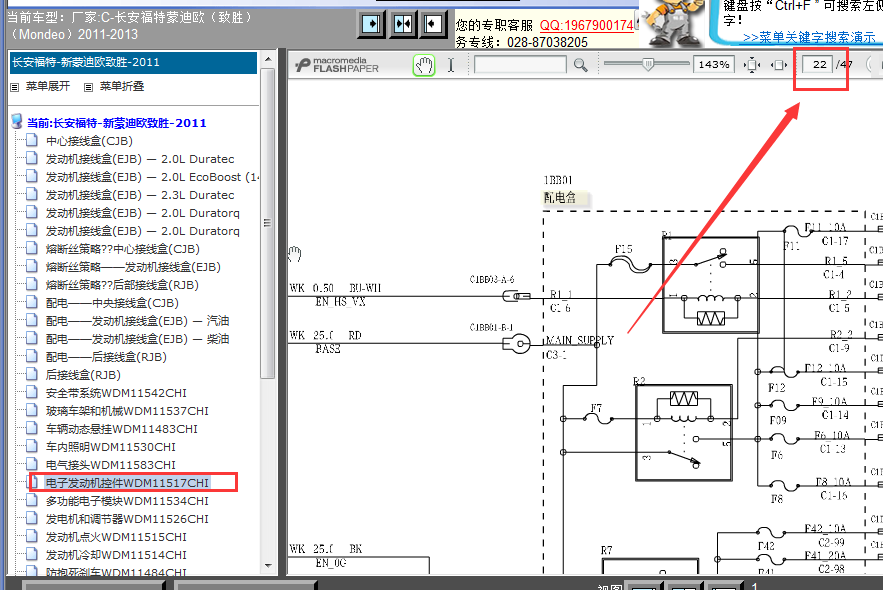Click the tree panel scrollbar thumb
The height and width of the screenshot is (590, 883).
click(x=267, y=223)
